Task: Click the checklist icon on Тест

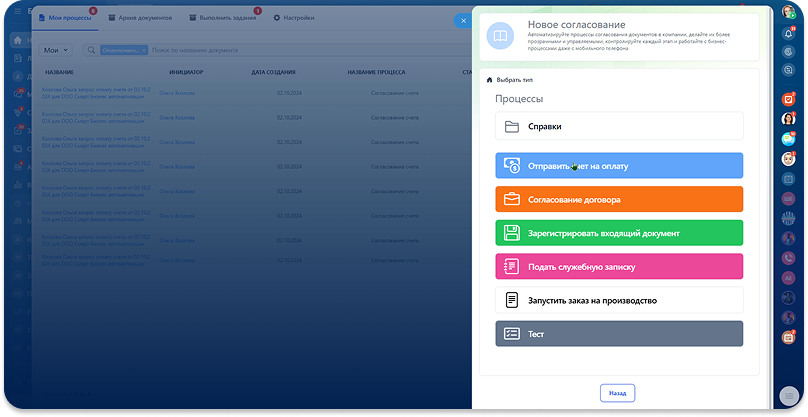Action: pyautogui.click(x=511, y=334)
